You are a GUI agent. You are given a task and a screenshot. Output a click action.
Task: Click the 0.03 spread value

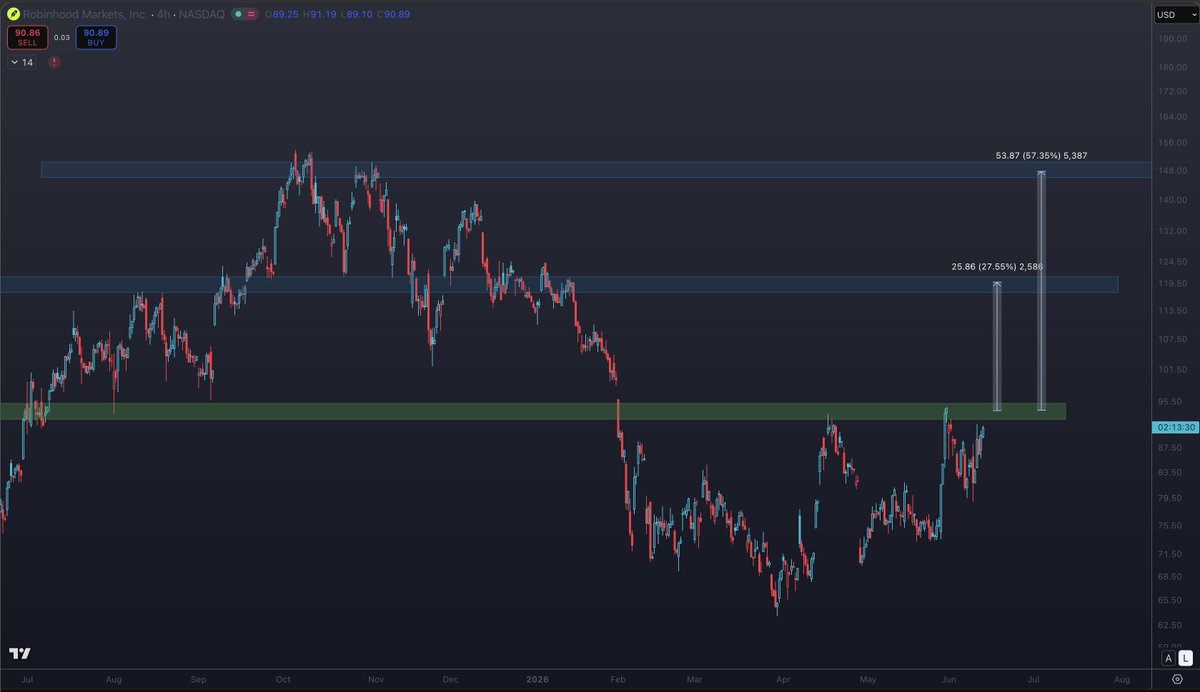(x=62, y=38)
